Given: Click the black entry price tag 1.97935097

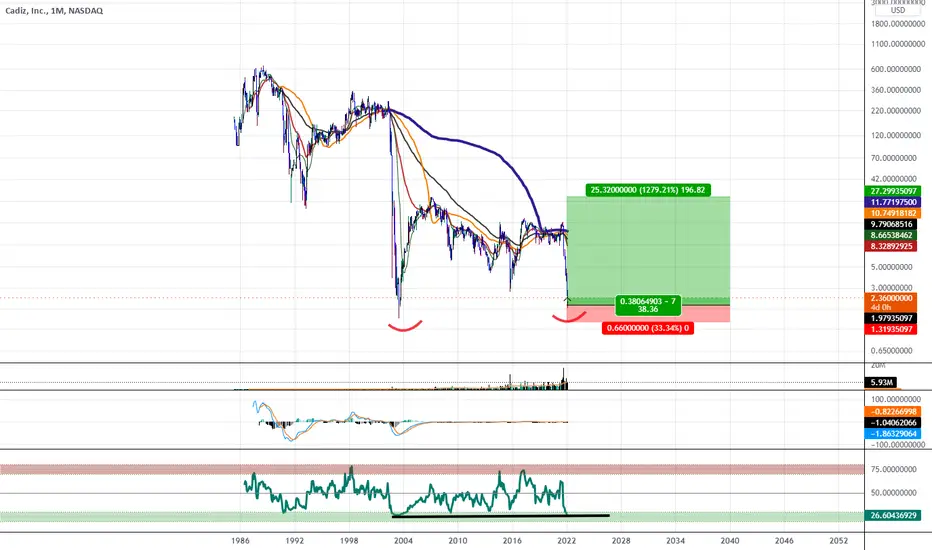Looking at the screenshot, I should (892, 318).
